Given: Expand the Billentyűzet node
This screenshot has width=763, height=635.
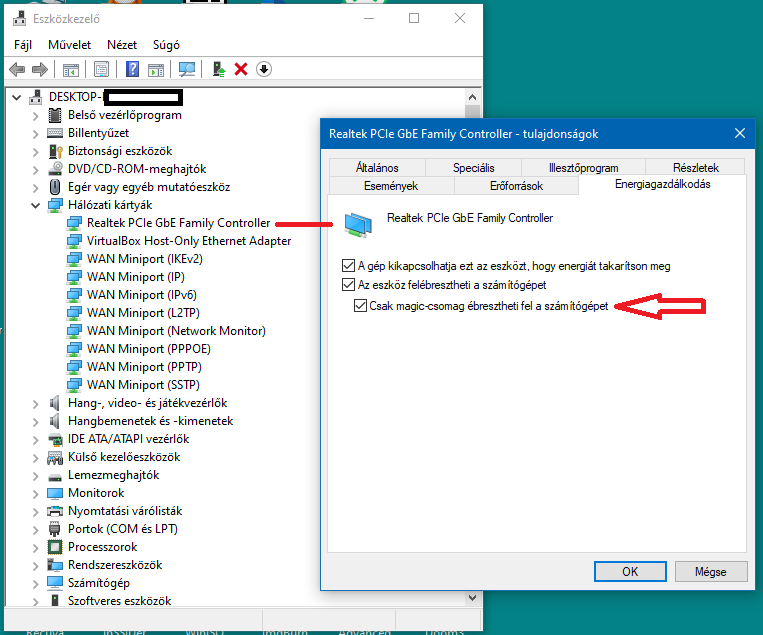Looking at the screenshot, I should (x=35, y=134).
